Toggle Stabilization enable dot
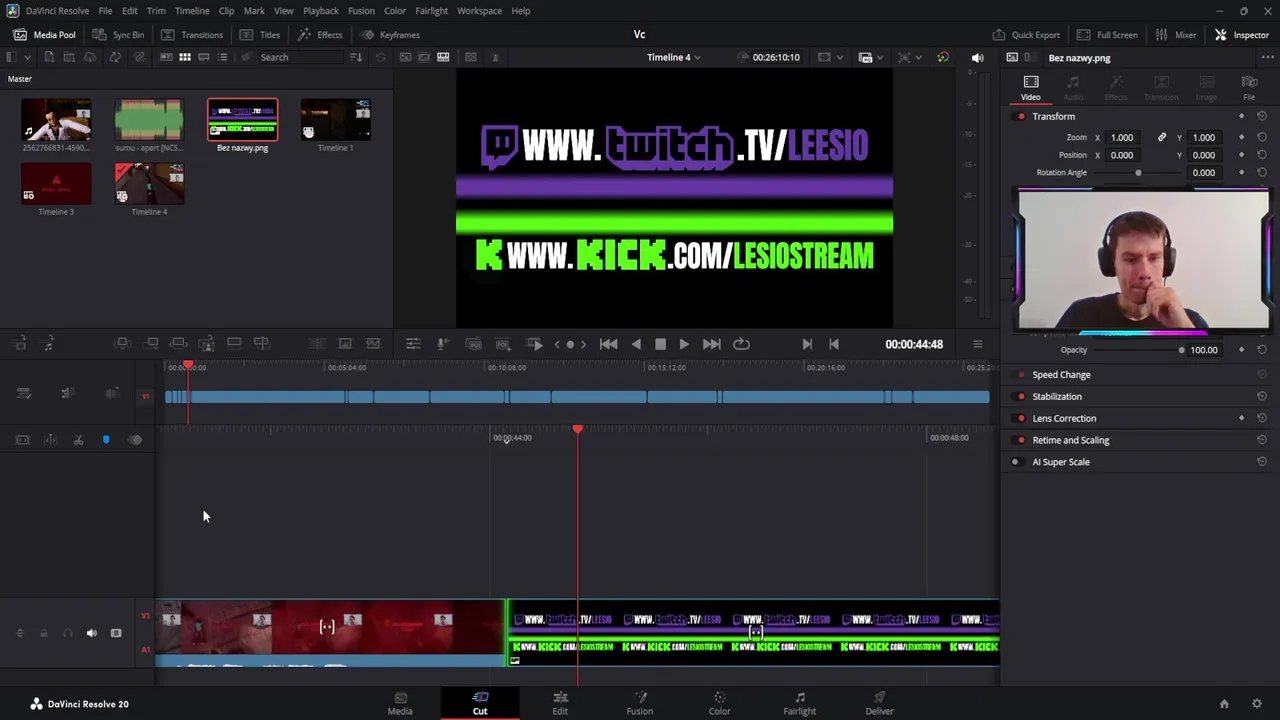The width and height of the screenshot is (1280, 720). 1021,397
